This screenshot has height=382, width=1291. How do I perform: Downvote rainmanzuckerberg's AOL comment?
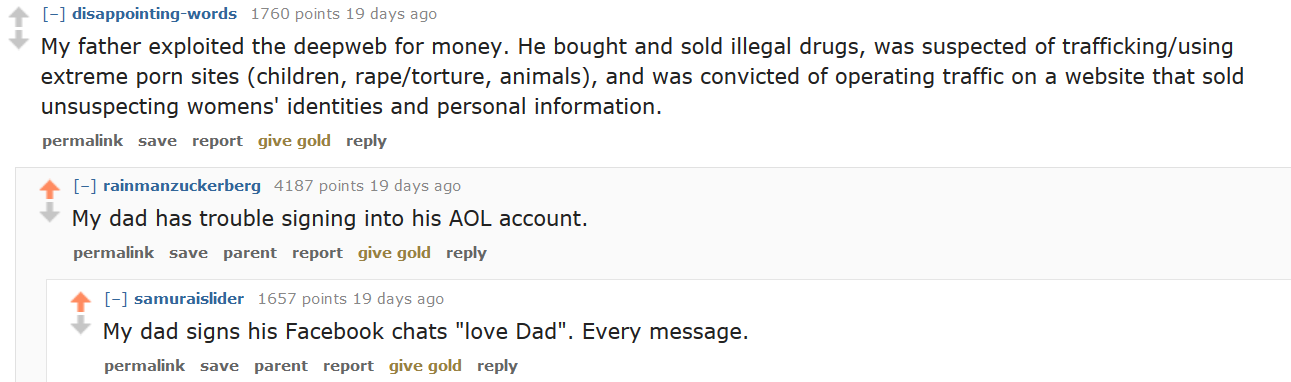49,212
